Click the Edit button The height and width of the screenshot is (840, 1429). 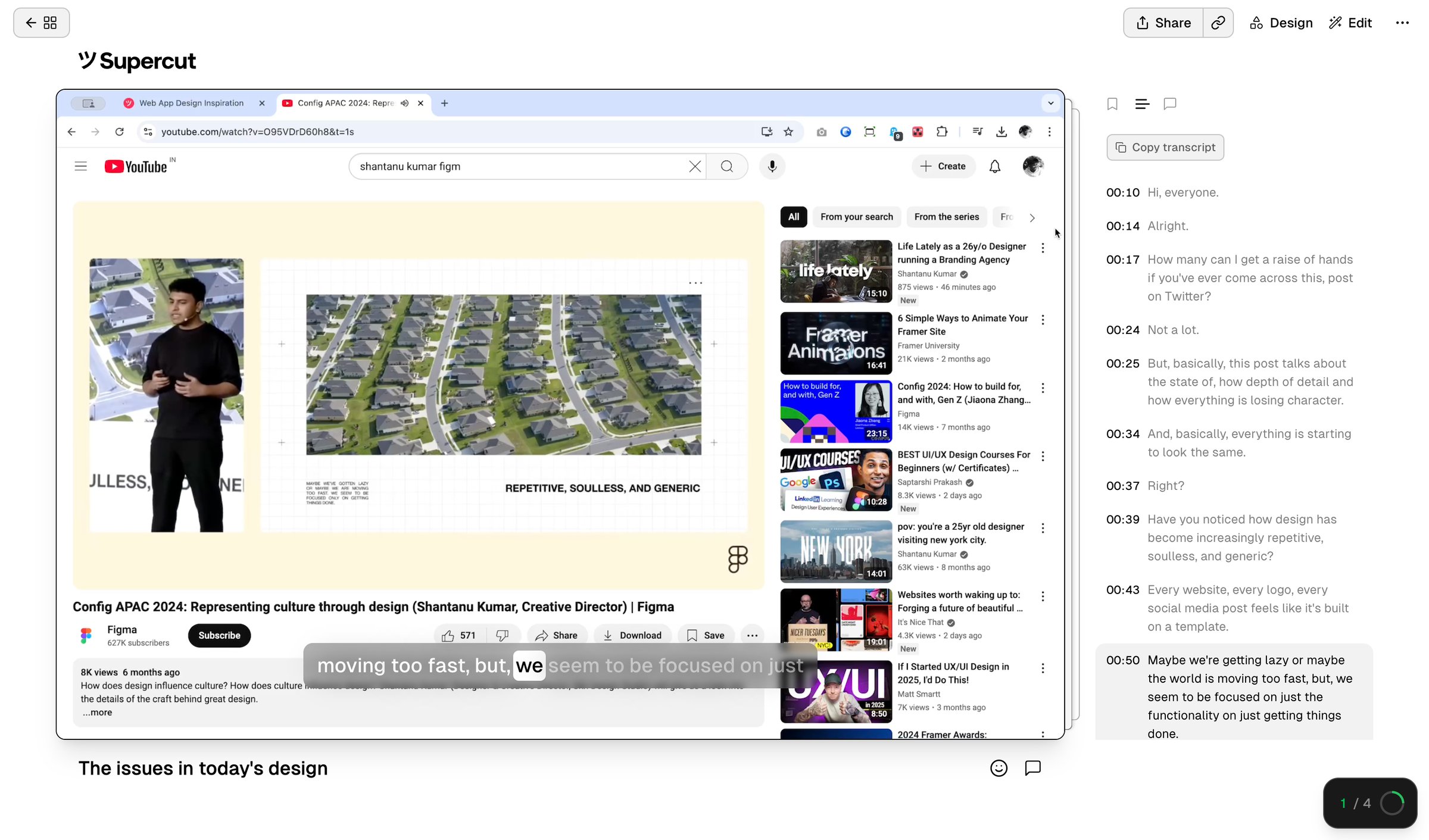point(1350,23)
